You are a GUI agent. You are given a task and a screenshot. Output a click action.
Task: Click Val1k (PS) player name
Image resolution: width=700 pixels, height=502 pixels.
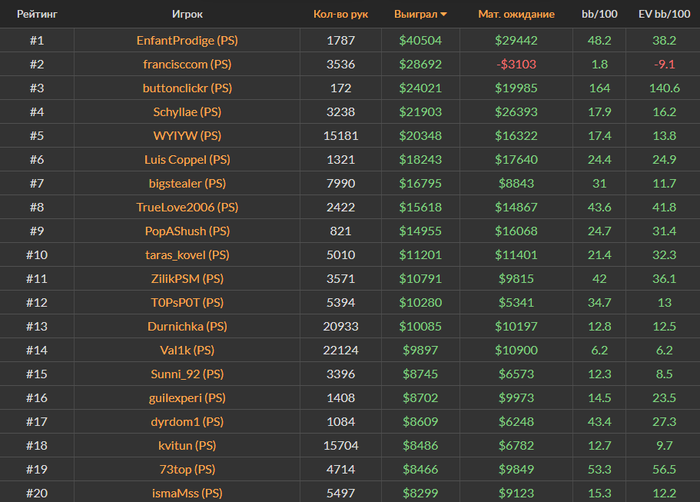point(187,350)
